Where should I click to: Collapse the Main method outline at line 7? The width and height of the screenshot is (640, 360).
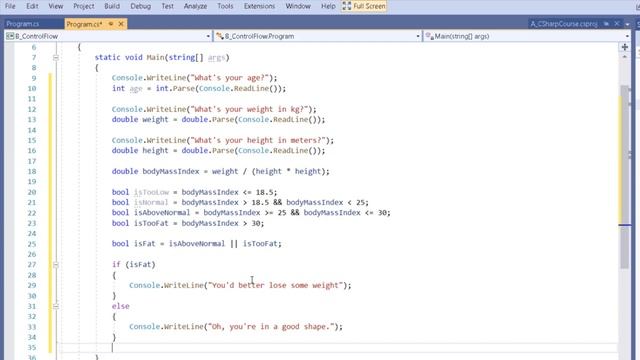click(56, 58)
